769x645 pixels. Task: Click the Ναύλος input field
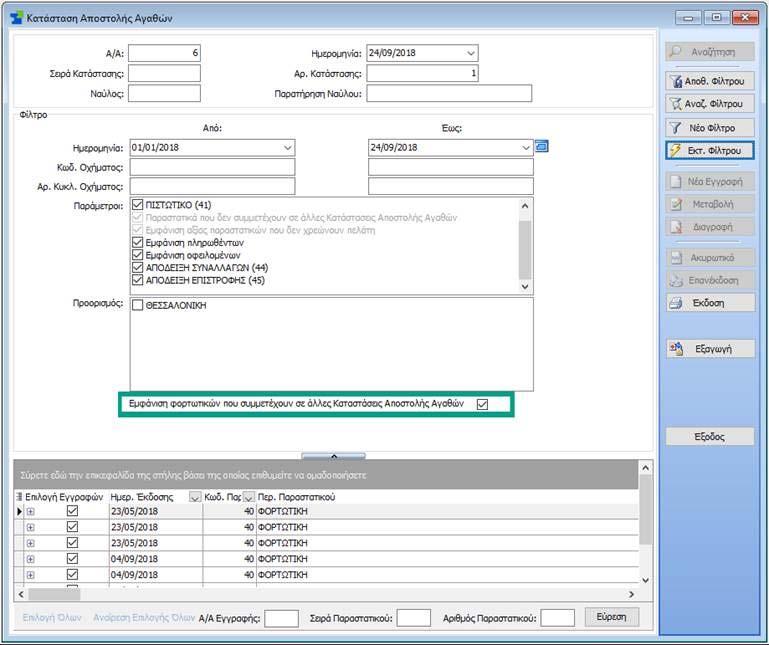point(164,93)
